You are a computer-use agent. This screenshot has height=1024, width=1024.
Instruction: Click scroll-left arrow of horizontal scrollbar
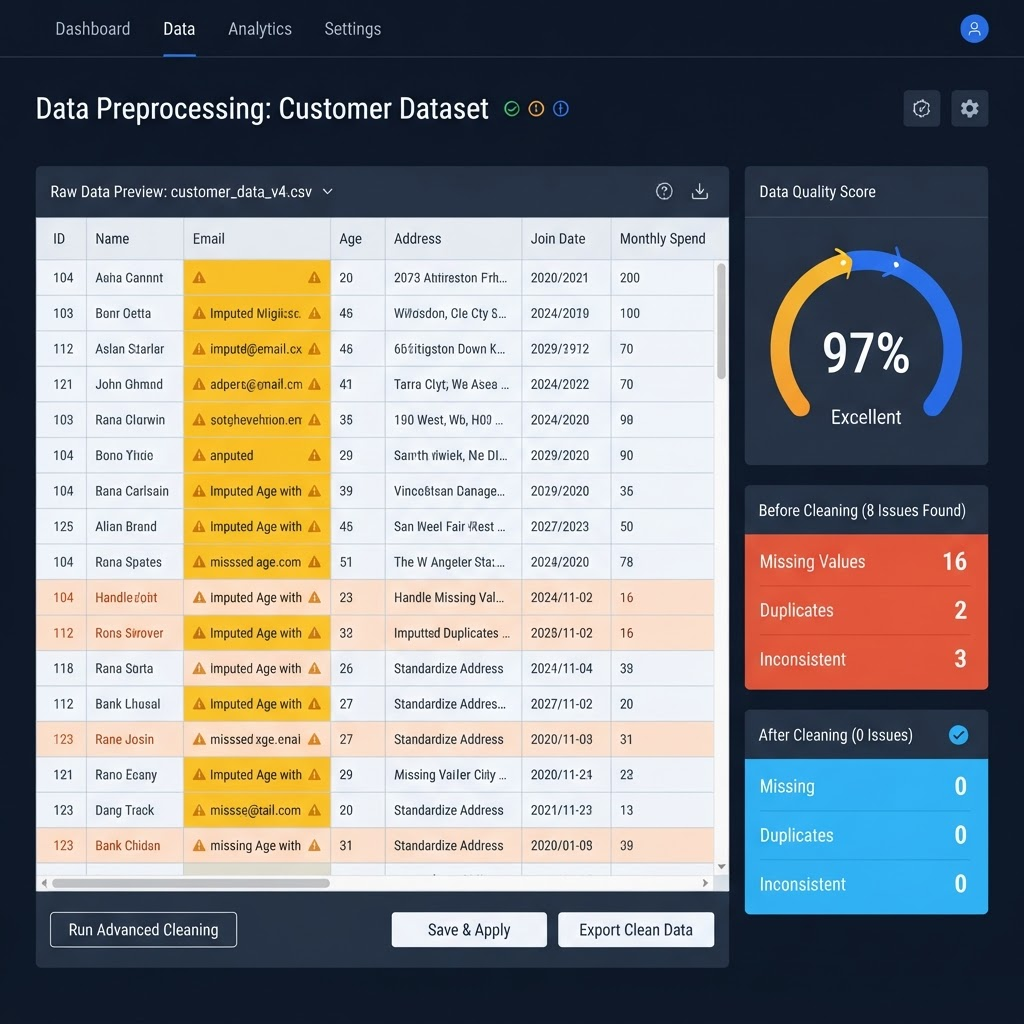[x=44, y=883]
